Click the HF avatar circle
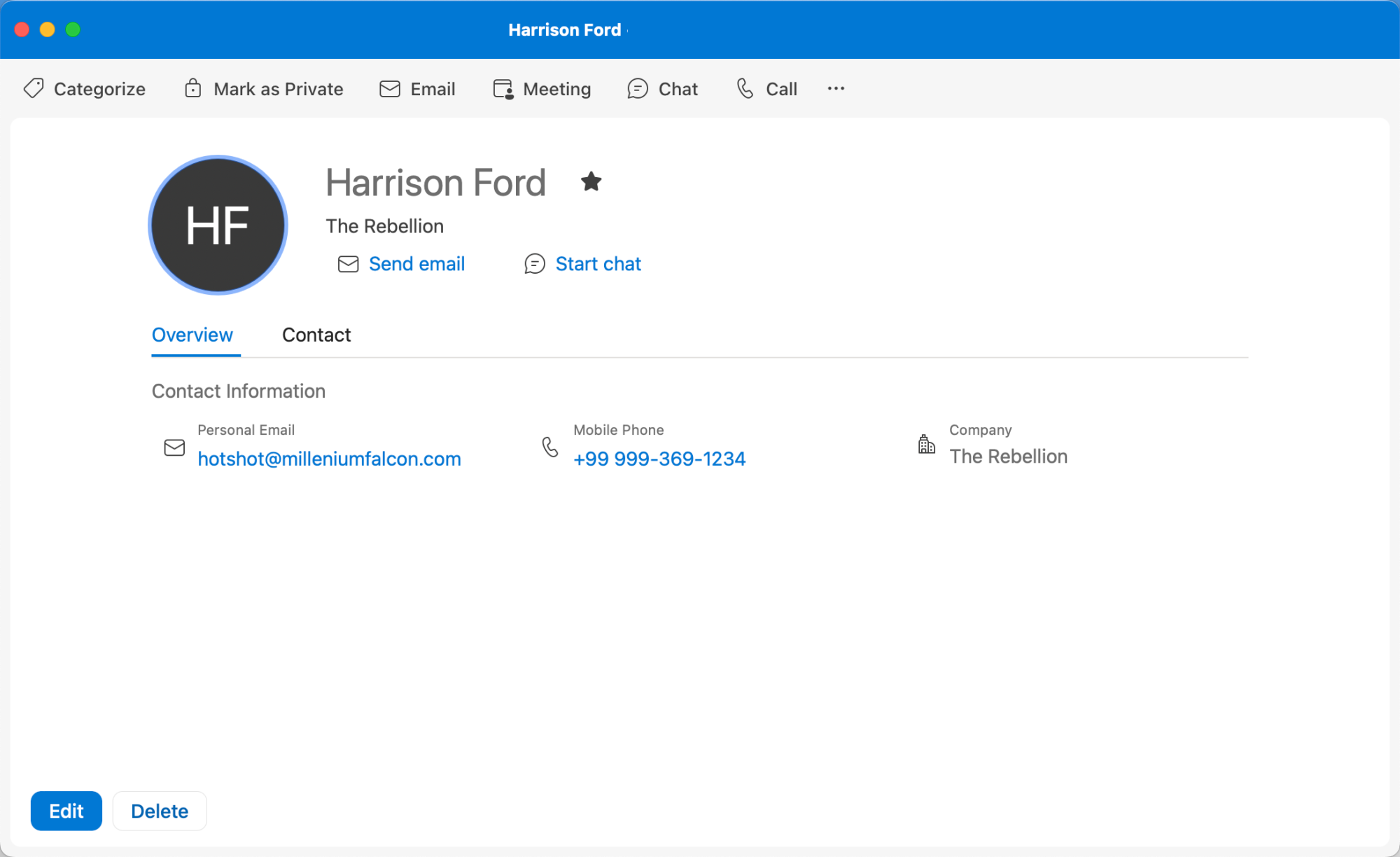The height and width of the screenshot is (857, 1400). point(218,225)
